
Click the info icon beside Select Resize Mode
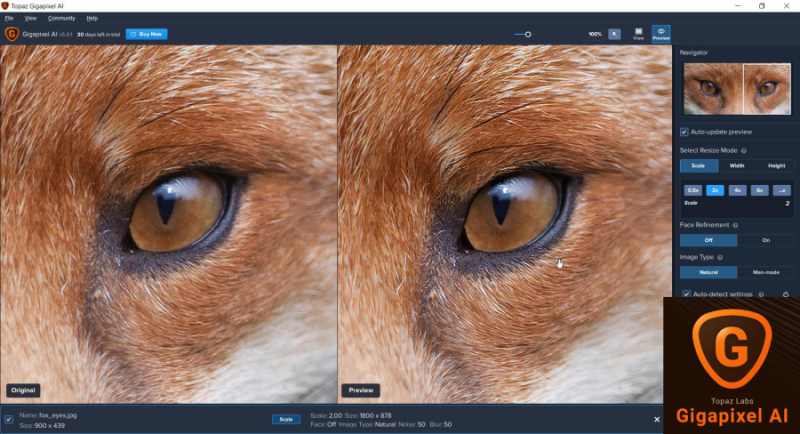coord(744,150)
